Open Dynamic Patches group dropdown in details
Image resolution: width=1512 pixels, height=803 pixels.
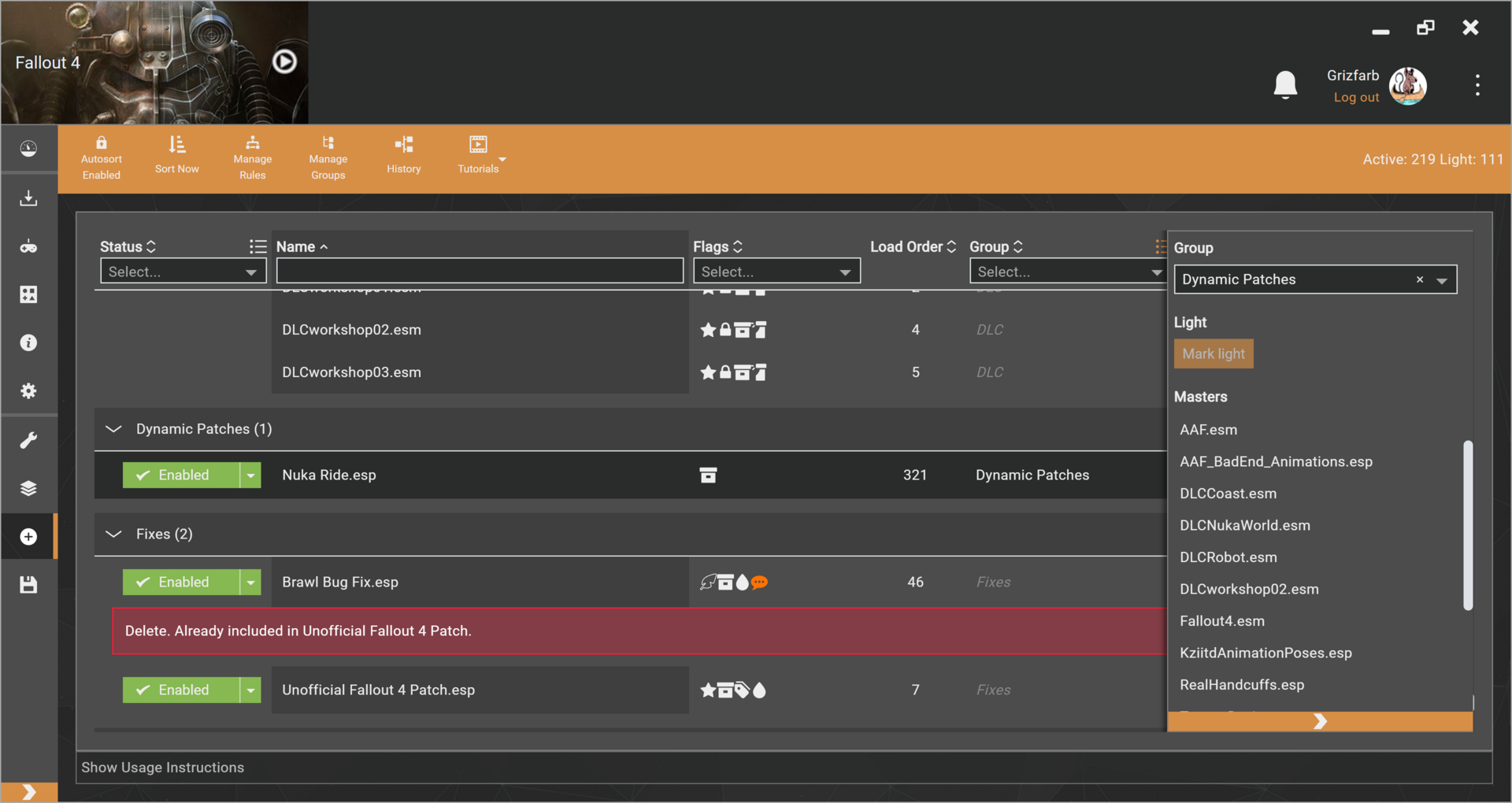(x=1442, y=280)
